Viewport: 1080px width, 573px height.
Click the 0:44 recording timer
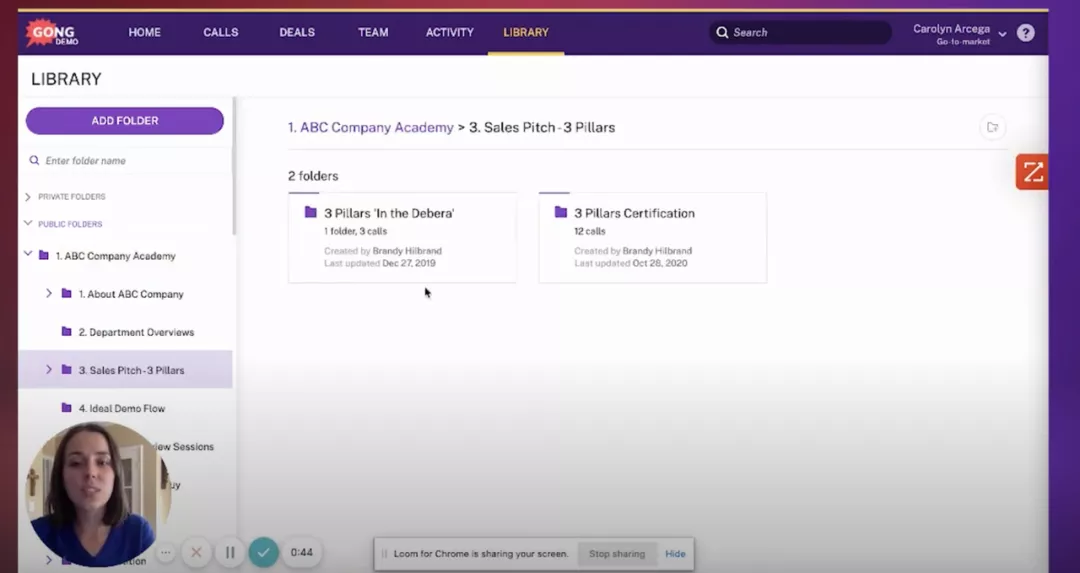tap(302, 552)
